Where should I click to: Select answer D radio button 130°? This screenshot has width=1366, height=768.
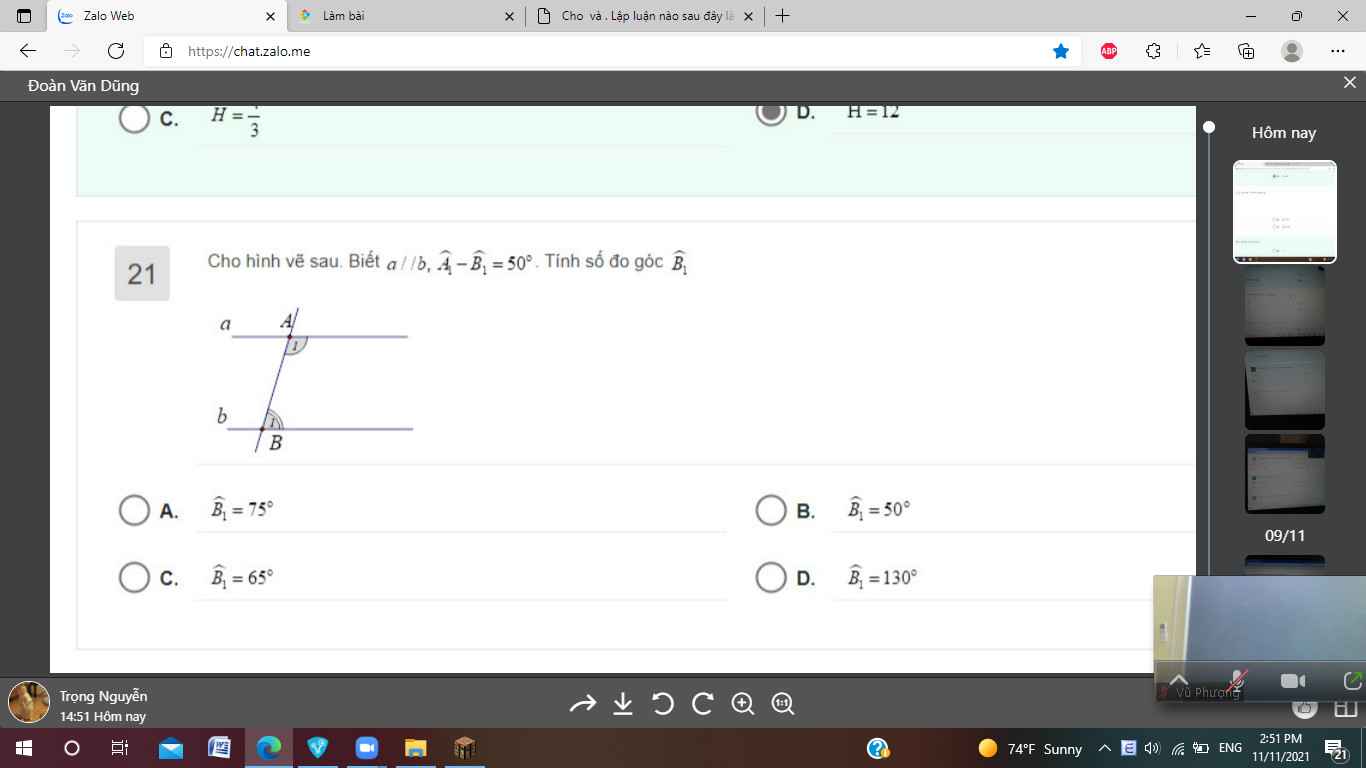771,578
